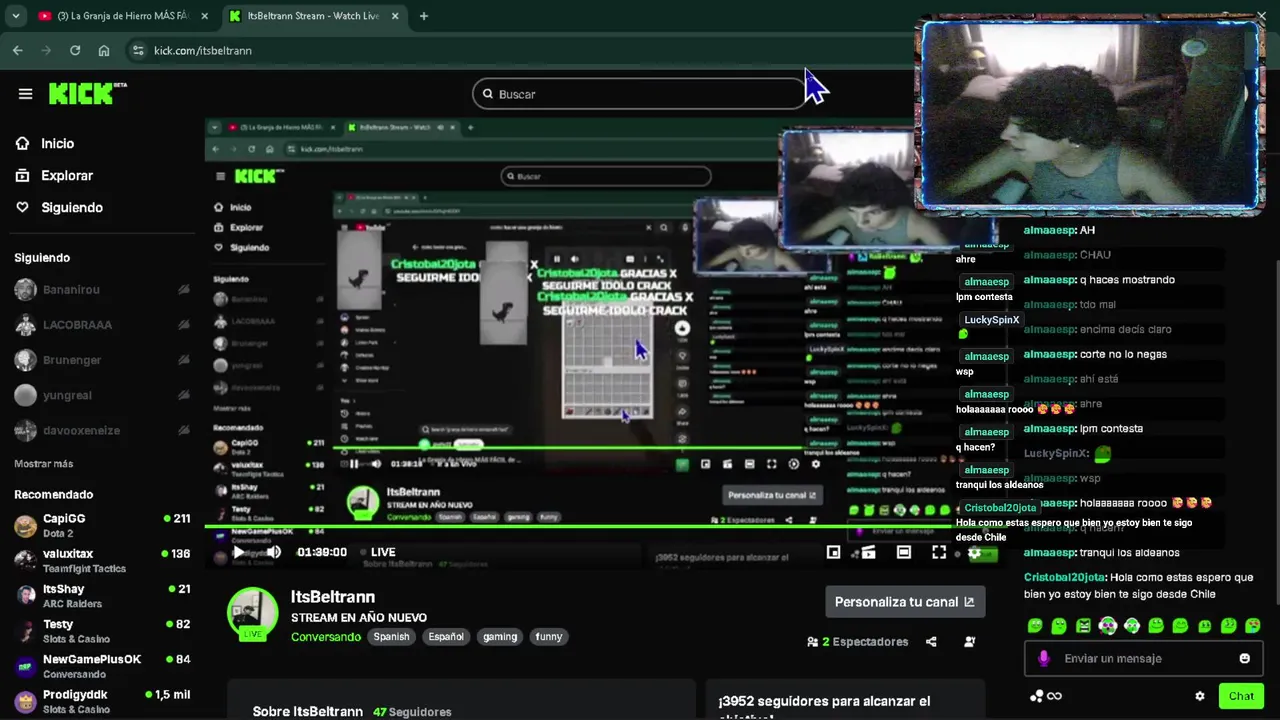Reload the current page

(75, 50)
